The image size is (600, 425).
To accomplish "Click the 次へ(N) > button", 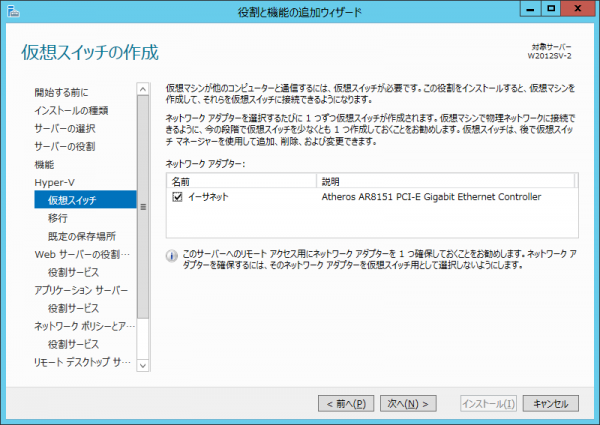I will click(x=409, y=403).
